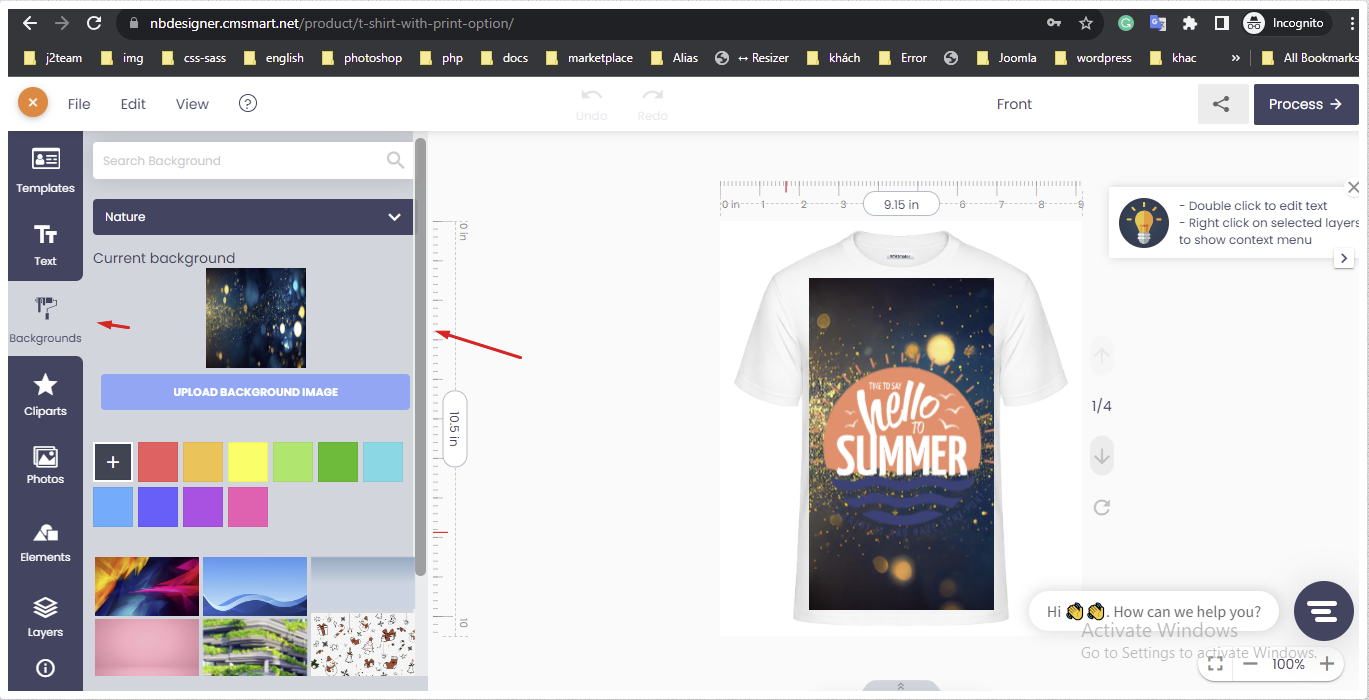Image resolution: width=1369 pixels, height=700 pixels.
Task: Select the Text tool in the sidebar
Action: 45,243
